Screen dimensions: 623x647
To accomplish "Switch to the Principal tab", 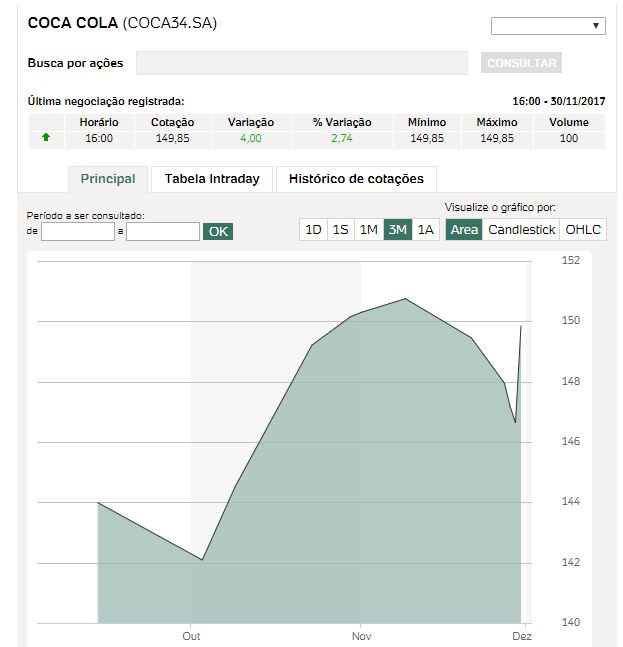I will [108, 179].
